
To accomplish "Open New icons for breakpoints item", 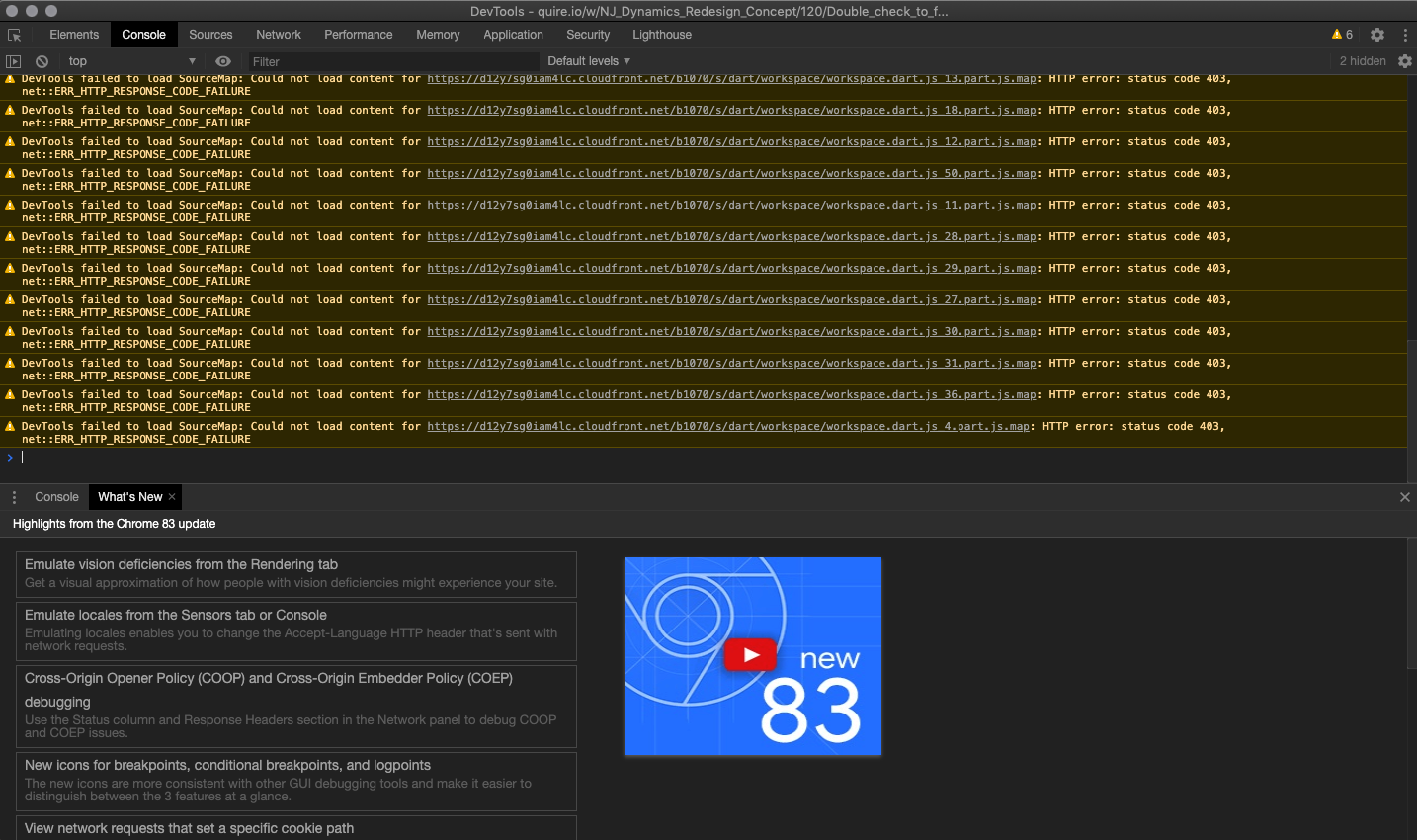I will coord(296,782).
